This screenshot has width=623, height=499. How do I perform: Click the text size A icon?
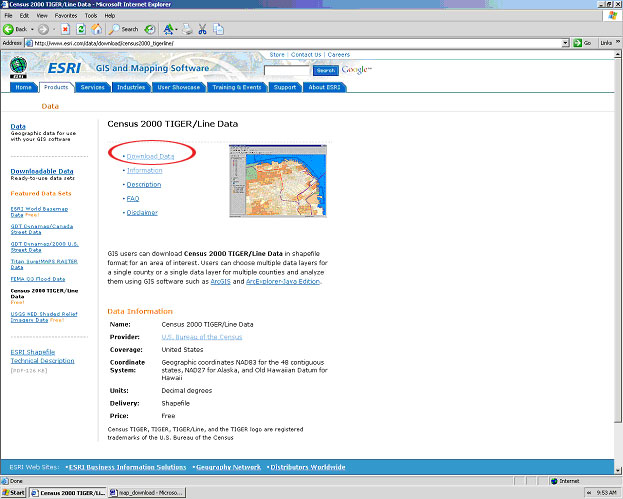(168, 29)
